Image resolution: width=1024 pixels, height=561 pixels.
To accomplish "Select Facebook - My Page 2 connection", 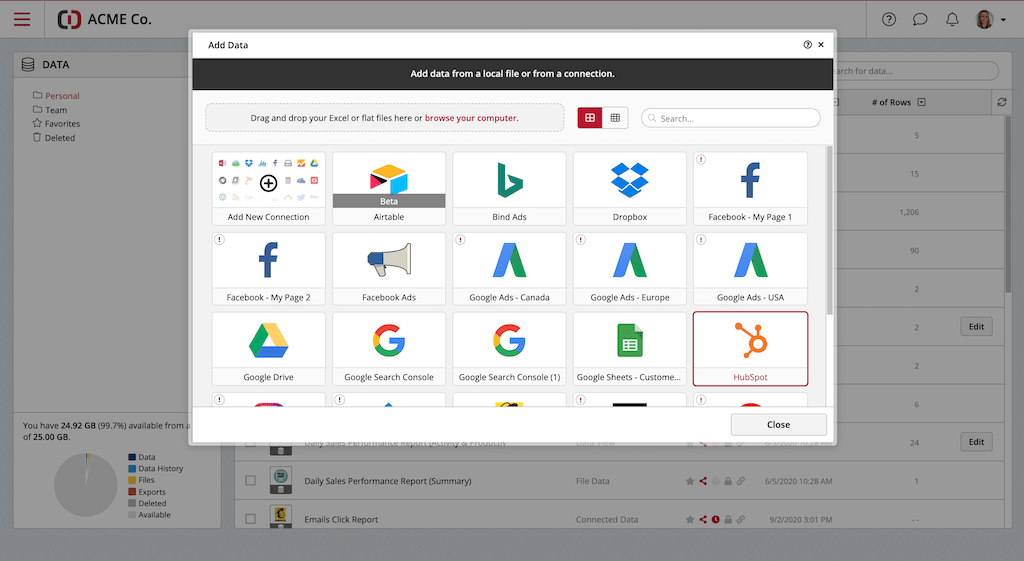I will (x=268, y=269).
